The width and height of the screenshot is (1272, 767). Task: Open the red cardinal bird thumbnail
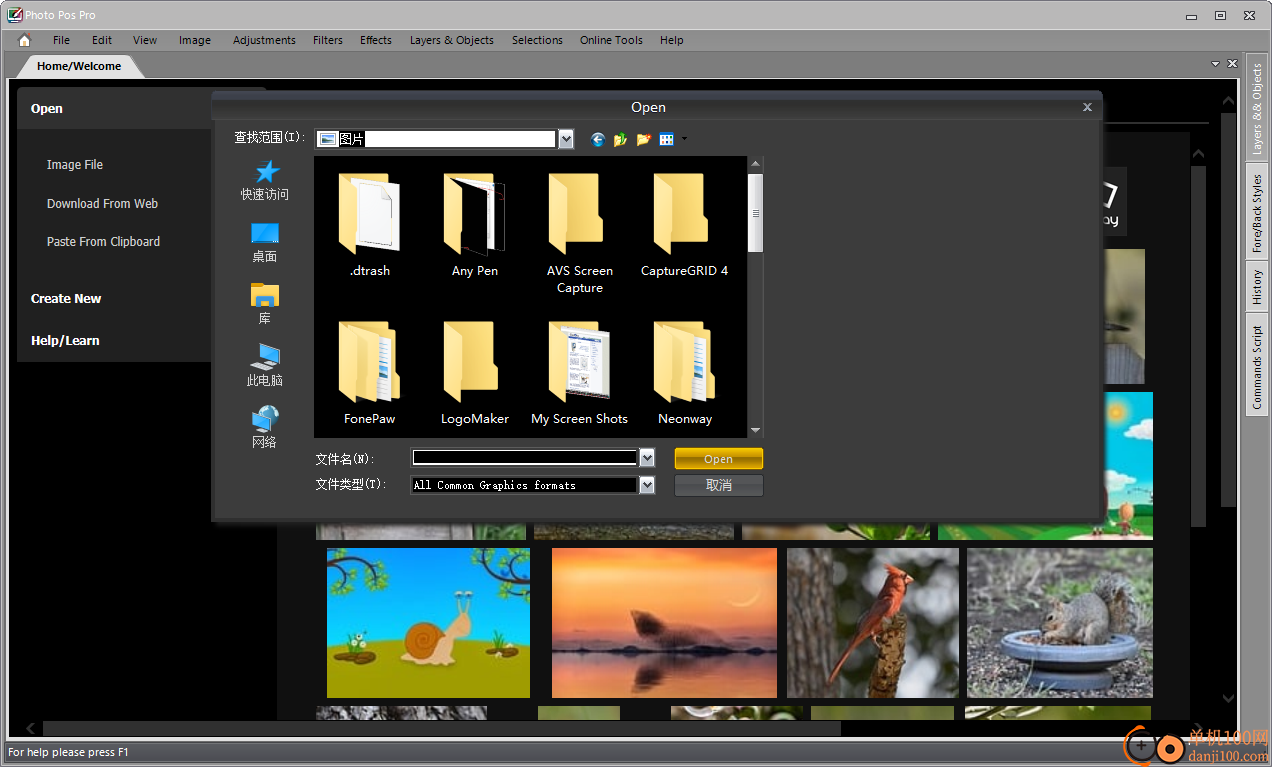(x=873, y=622)
